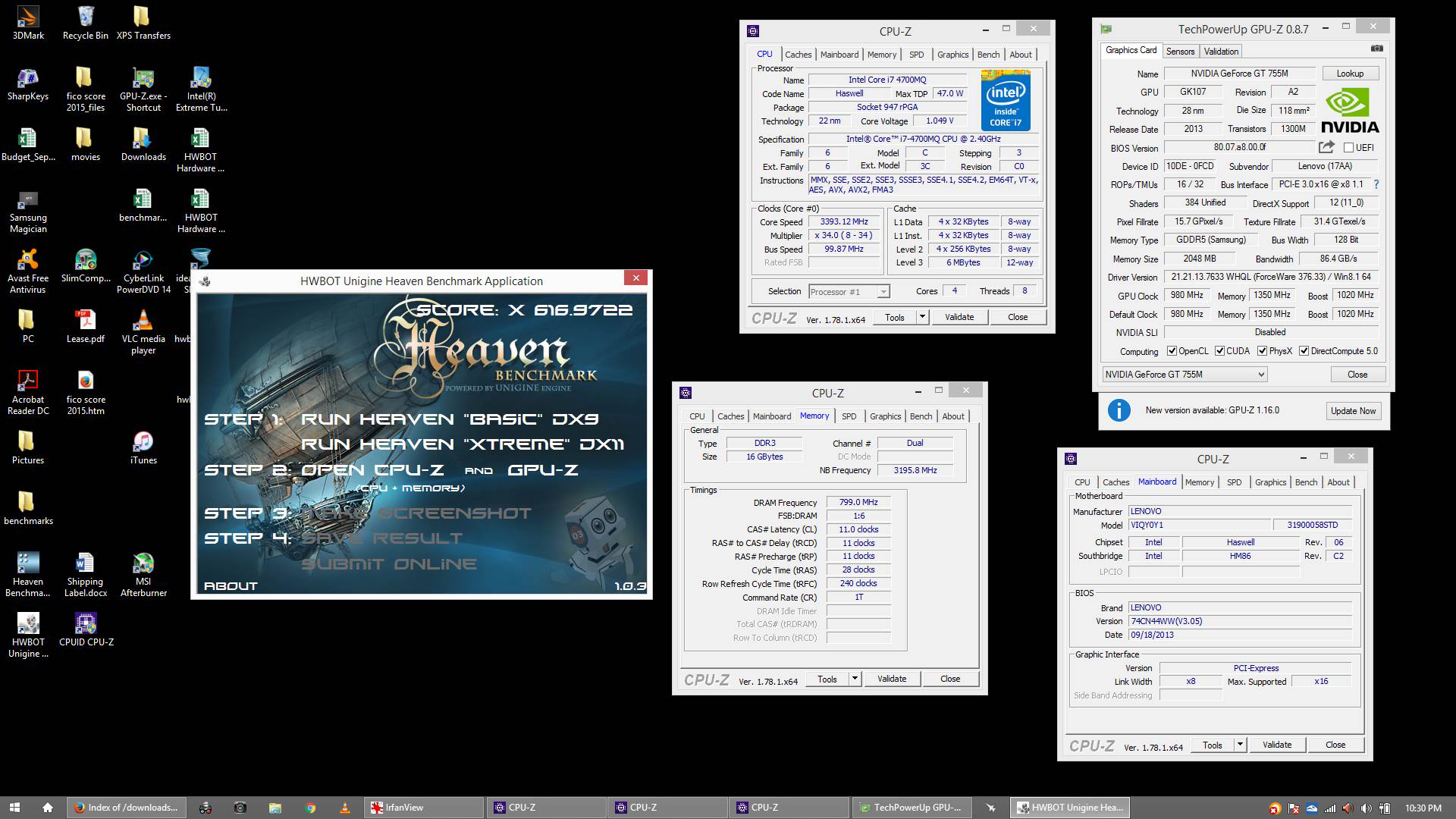Click the Chrome icon in the taskbar
This screenshot has width=1456, height=819.
pos(310,808)
